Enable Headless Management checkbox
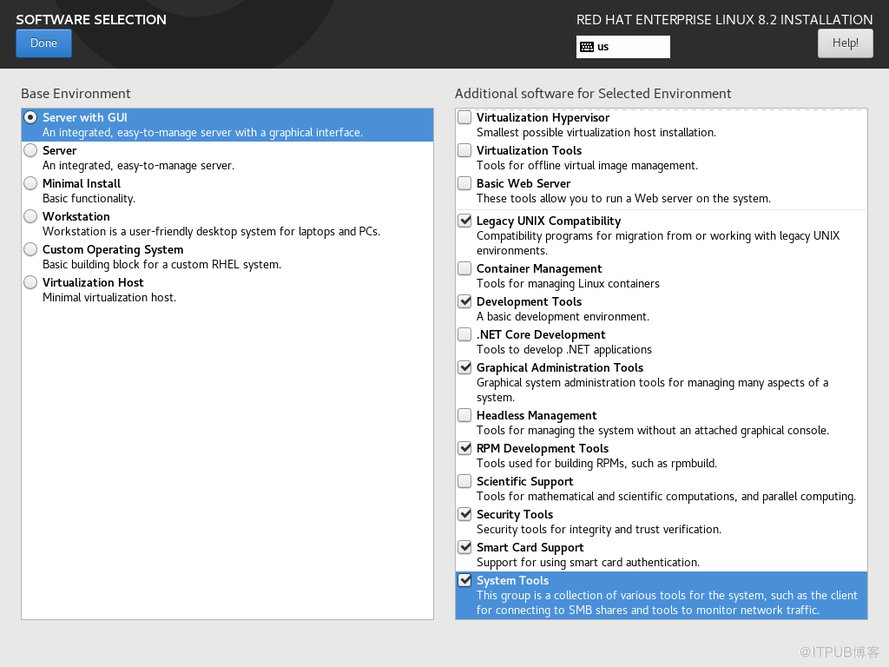The width and height of the screenshot is (889, 667). coord(465,416)
